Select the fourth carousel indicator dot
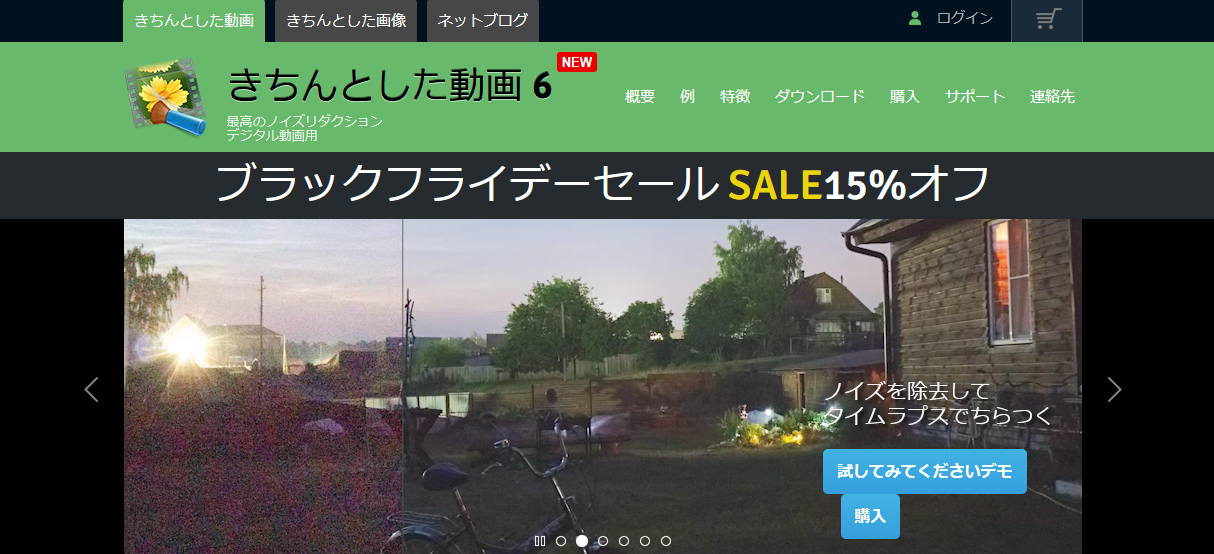Screen dimensions: 1214x554 point(624,541)
